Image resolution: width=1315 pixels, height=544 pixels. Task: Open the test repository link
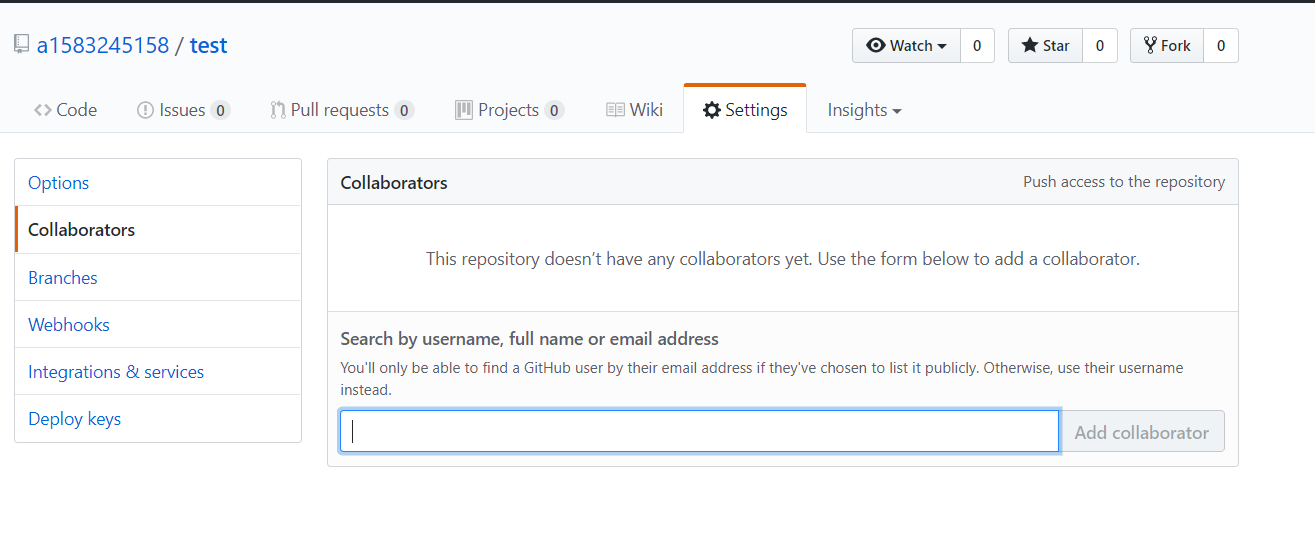[208, 45]
